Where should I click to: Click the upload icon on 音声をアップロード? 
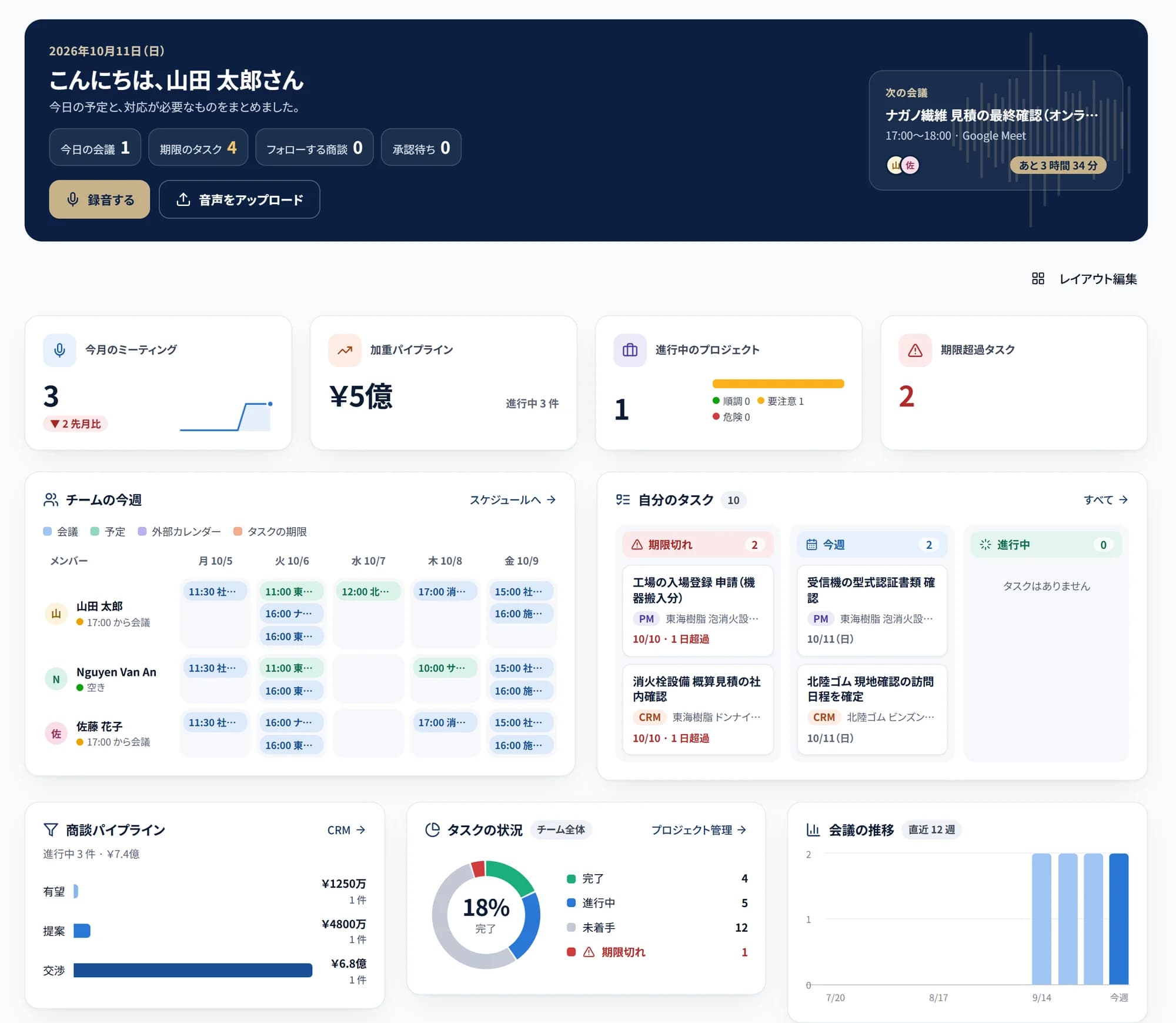coord(183,199)
